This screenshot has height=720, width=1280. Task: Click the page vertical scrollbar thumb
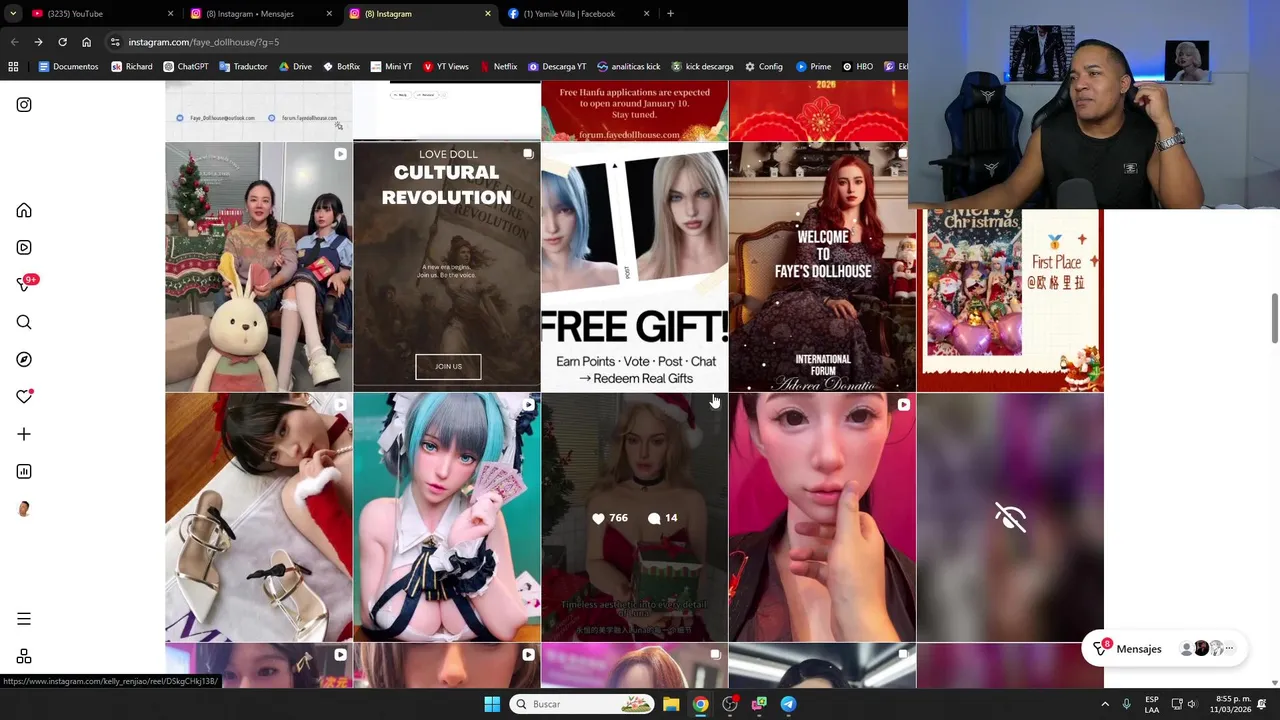point(1274,318)
